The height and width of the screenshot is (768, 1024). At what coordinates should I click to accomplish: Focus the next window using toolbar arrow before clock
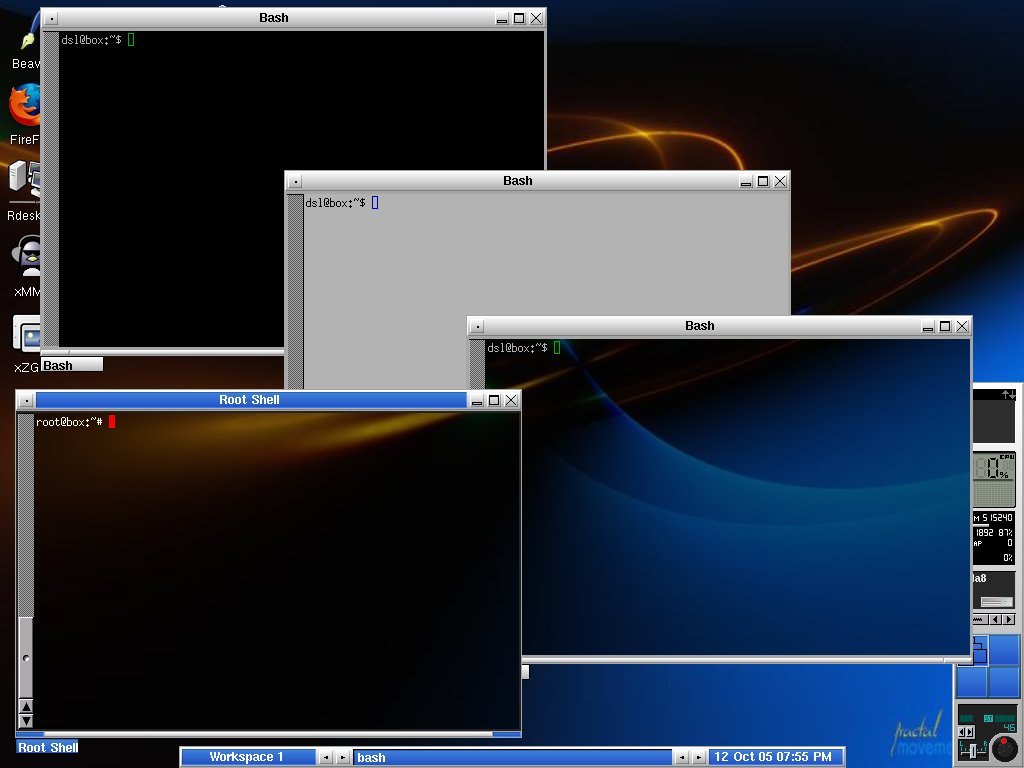pos(699,758)
